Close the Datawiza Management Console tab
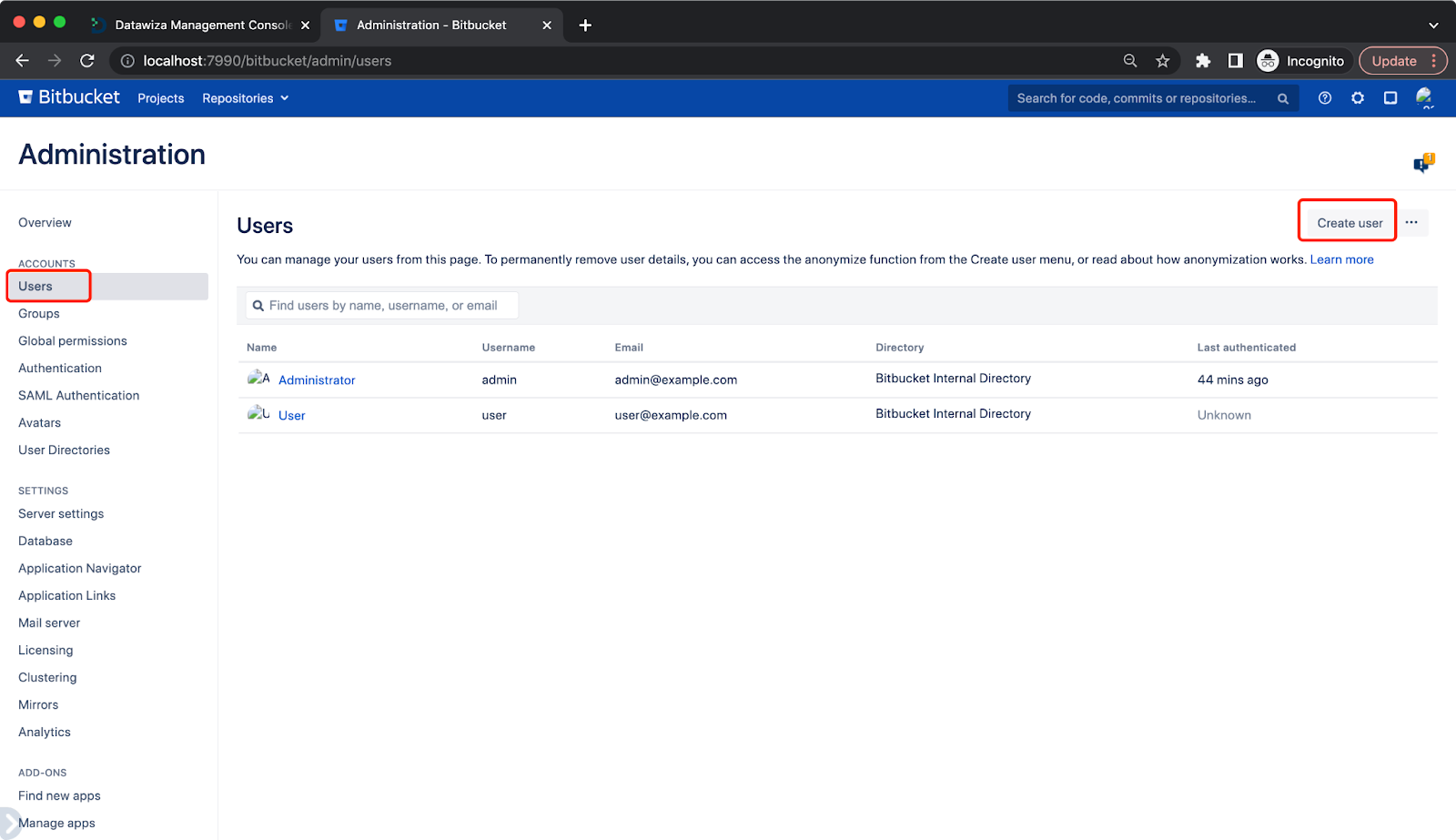 coord(305,25)
